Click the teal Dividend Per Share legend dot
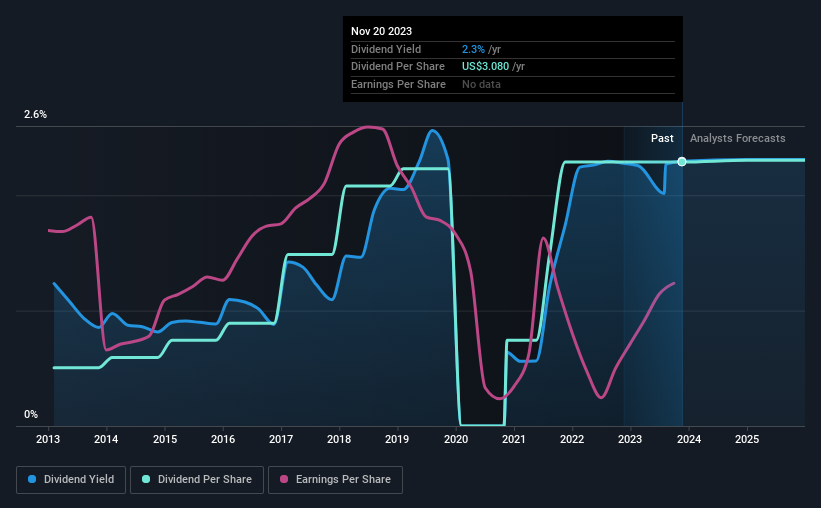Image resolution: width=821 pixels, height=508 pixels. click(x=146, y=479)
